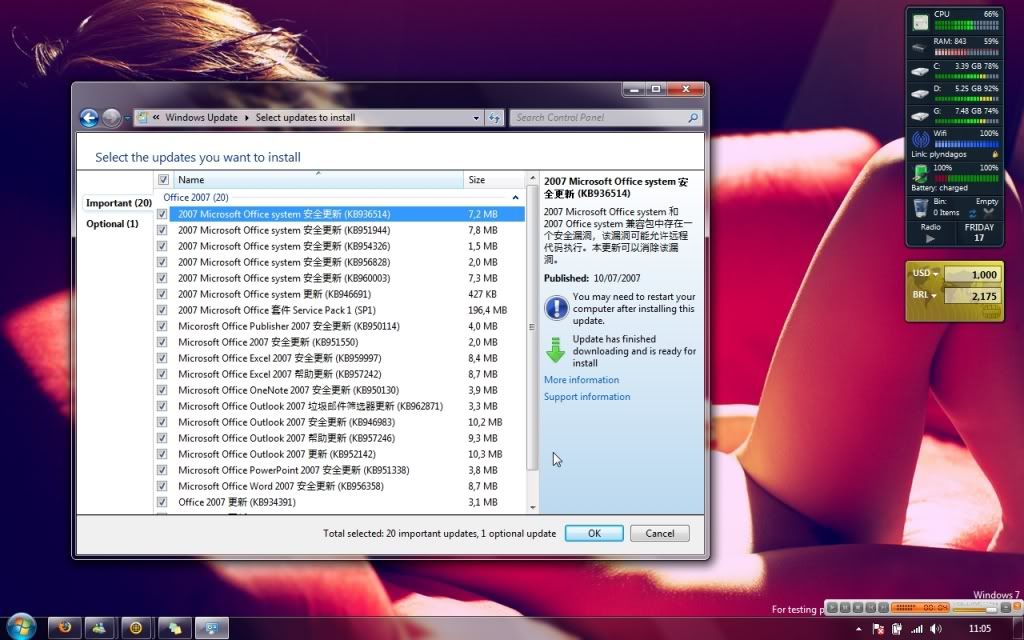Toggle the Office Service Pack 1 (SP1) checkbox

click(x=162, y=310)
